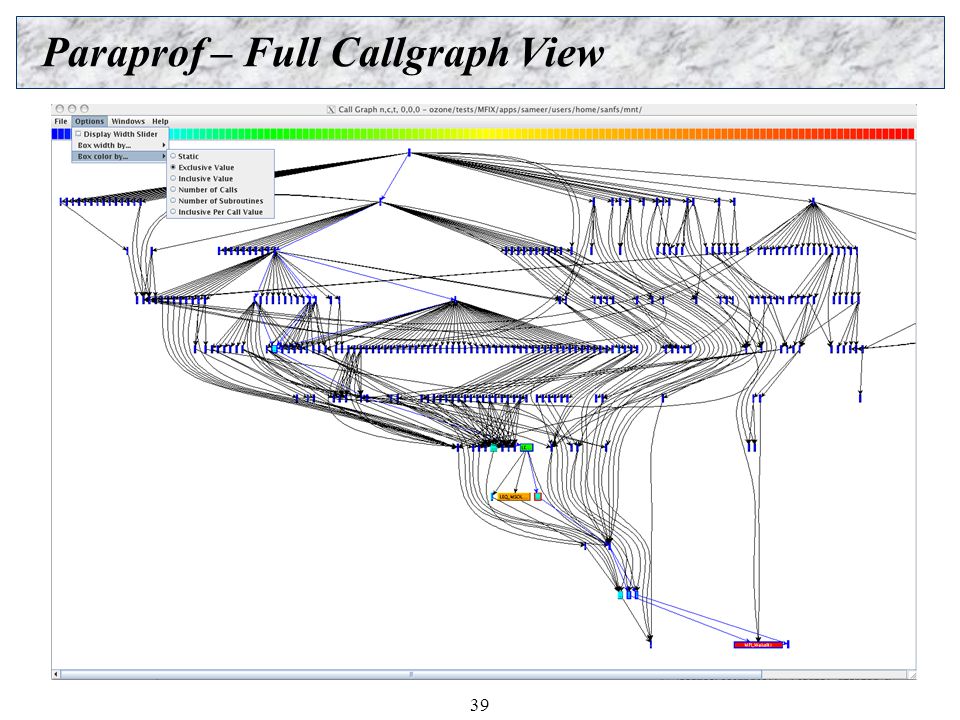The image size is (960, 720).
Task: Click the X11 icon in the title bar
Action: [x=331, y=110]
